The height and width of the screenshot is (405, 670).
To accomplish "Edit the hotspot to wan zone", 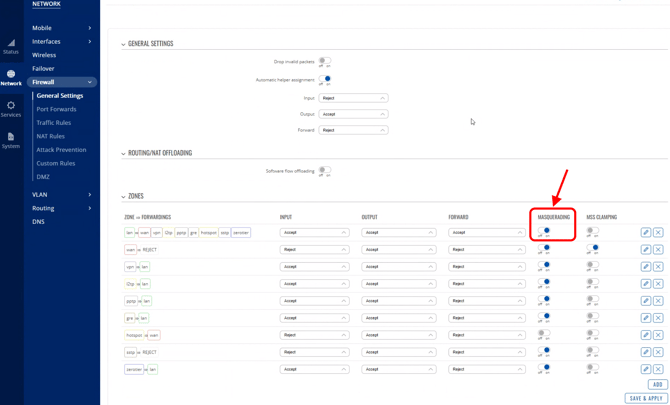I will click(646, 335).
